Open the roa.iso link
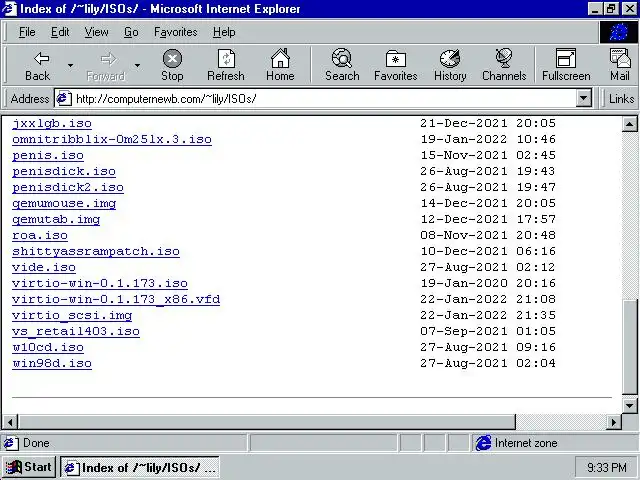 coord(40,235)
